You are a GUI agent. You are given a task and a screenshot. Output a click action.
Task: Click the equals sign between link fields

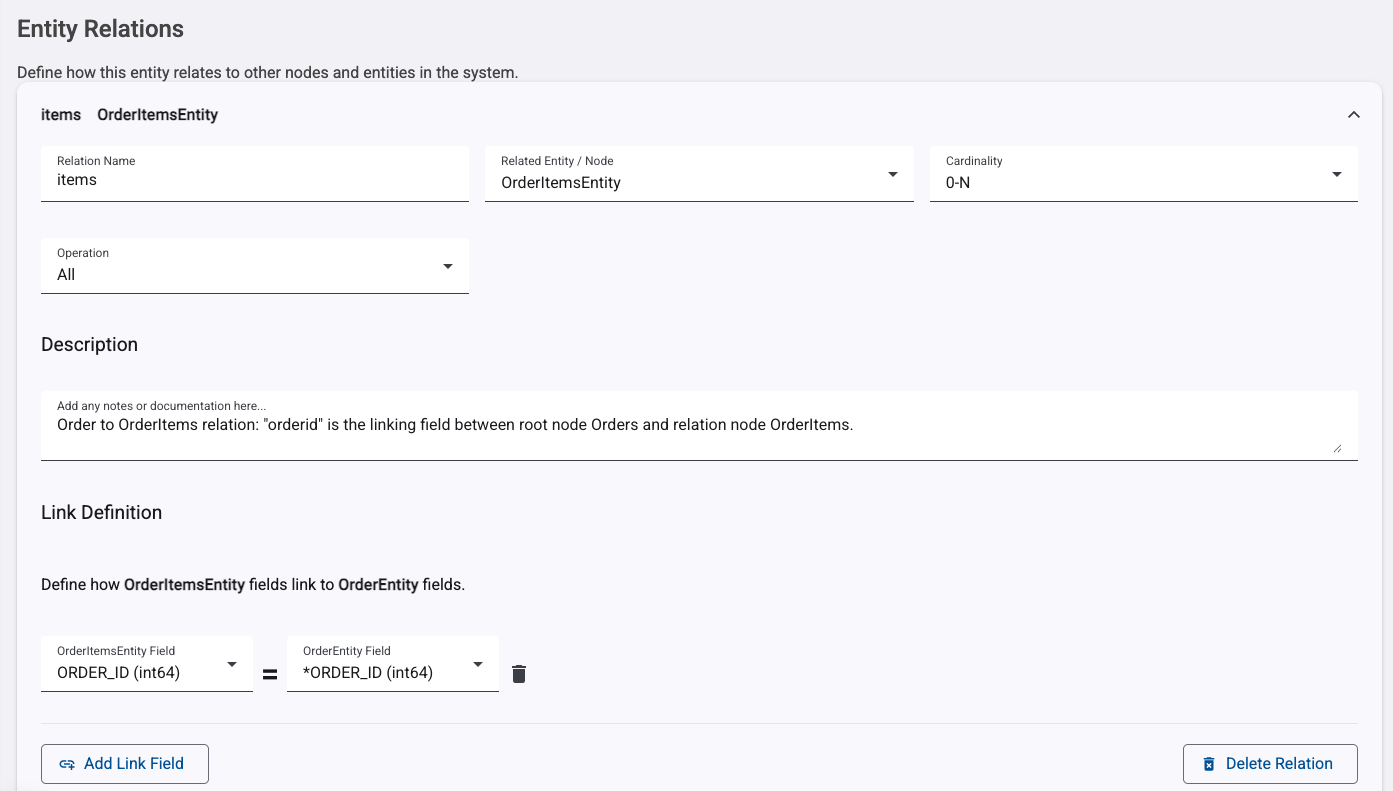[x=270, y=675]
